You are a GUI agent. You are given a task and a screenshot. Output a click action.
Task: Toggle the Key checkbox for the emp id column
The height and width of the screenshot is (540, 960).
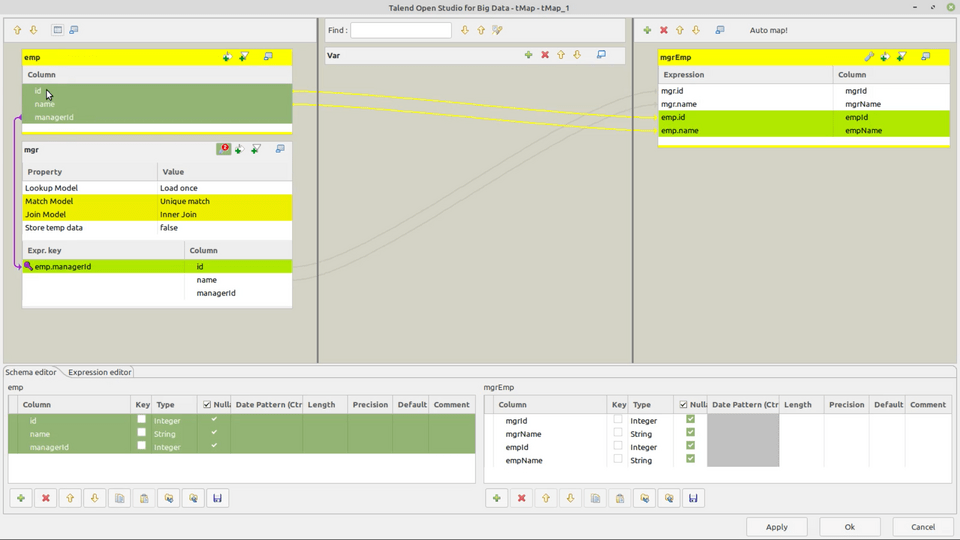141,419
